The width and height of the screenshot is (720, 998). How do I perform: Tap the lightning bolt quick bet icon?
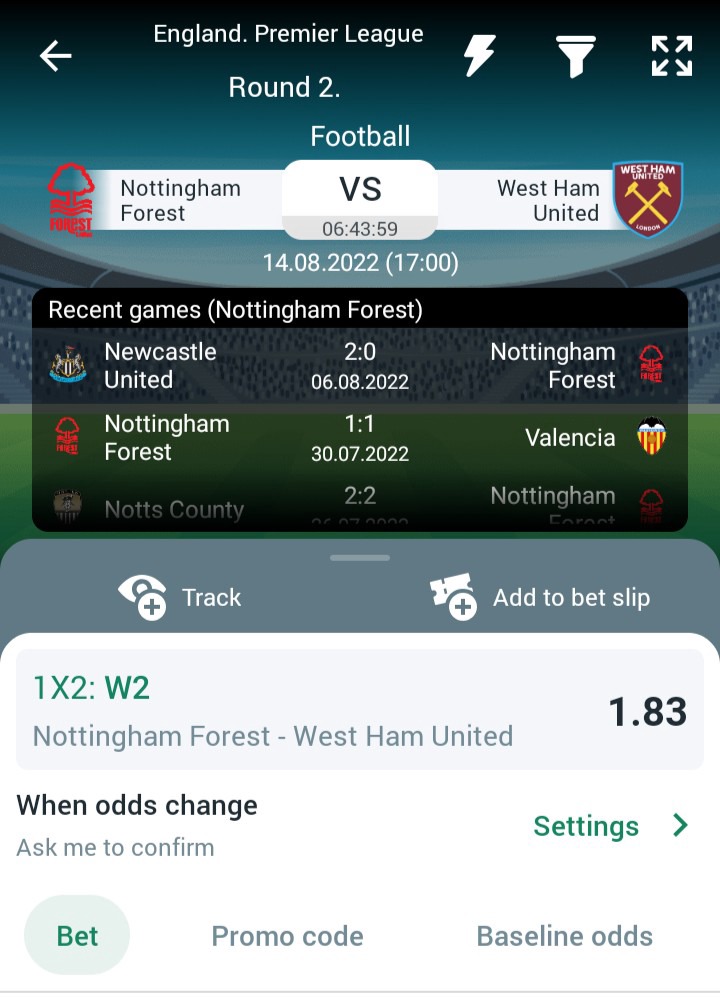coord(479,55)
